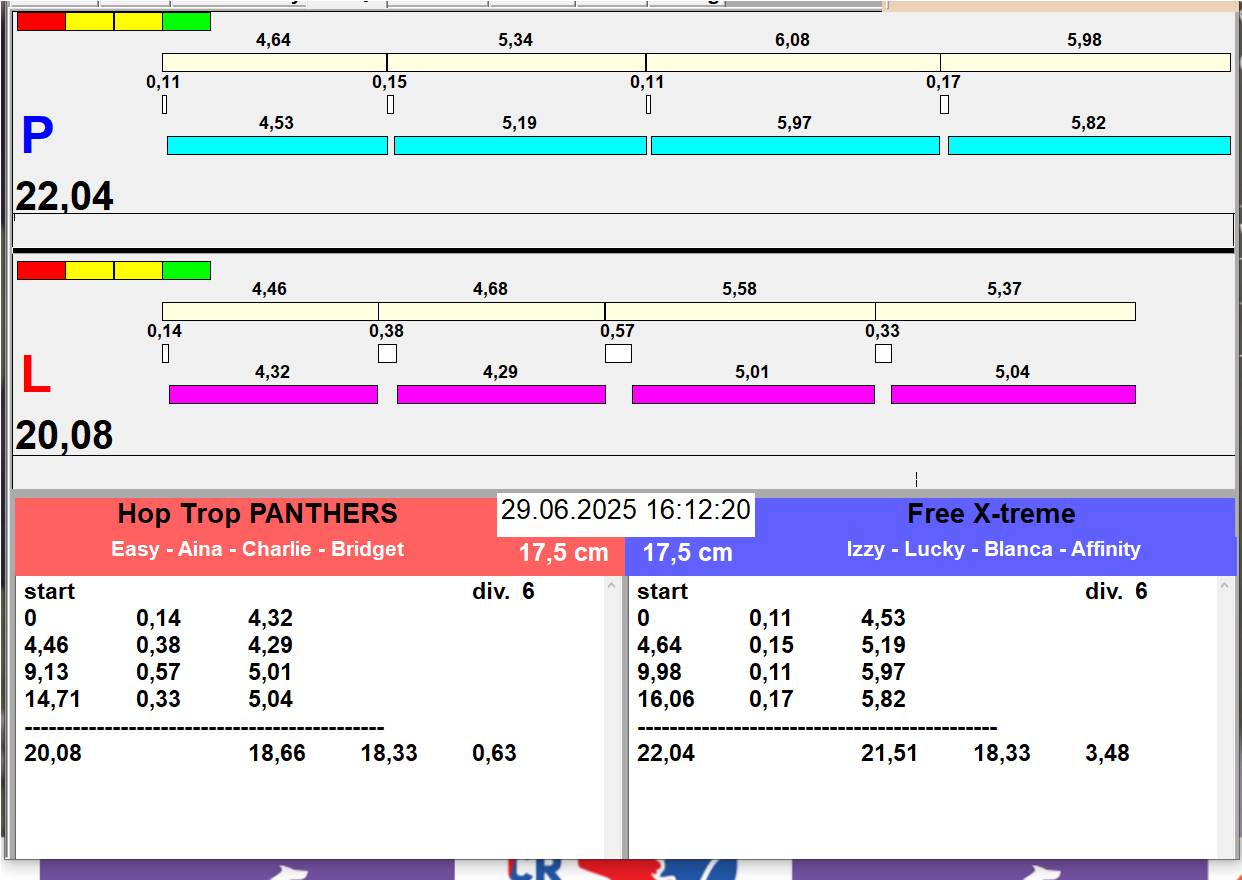Click the 0,17 crossing marker box in lane P

click(944, 104)
